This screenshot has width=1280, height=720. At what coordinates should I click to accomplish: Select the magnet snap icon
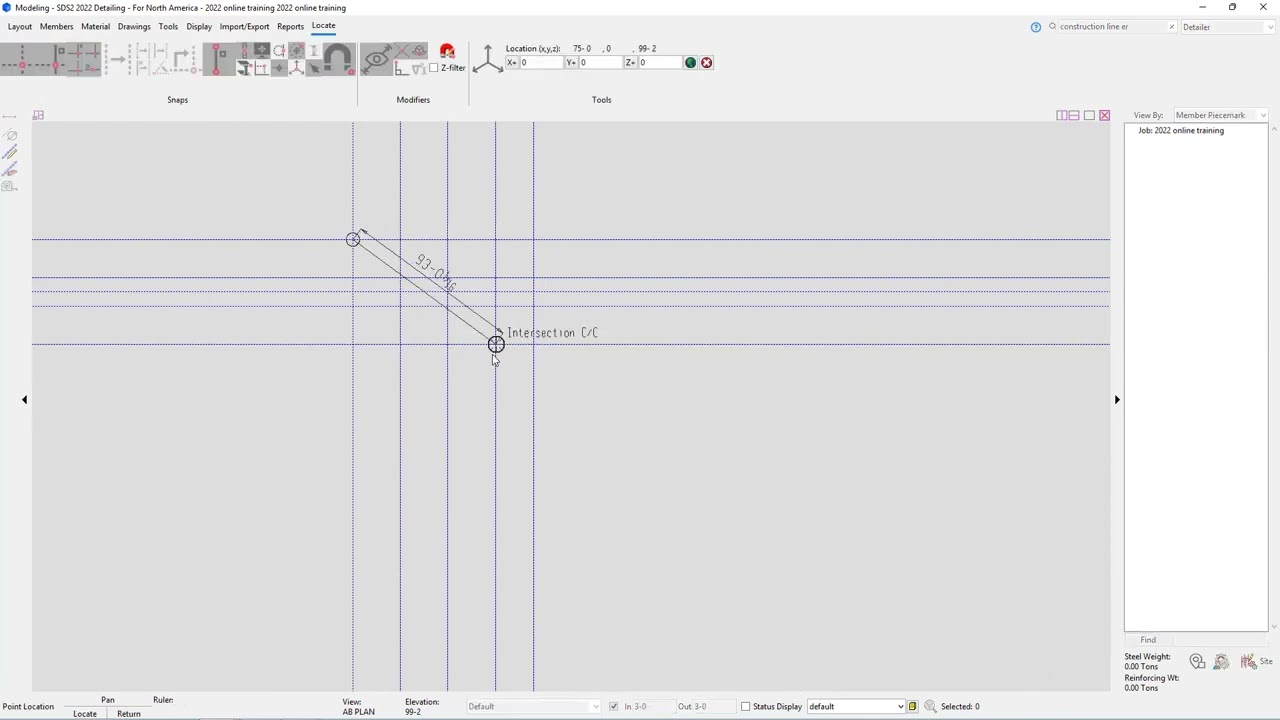pos(338,59)
